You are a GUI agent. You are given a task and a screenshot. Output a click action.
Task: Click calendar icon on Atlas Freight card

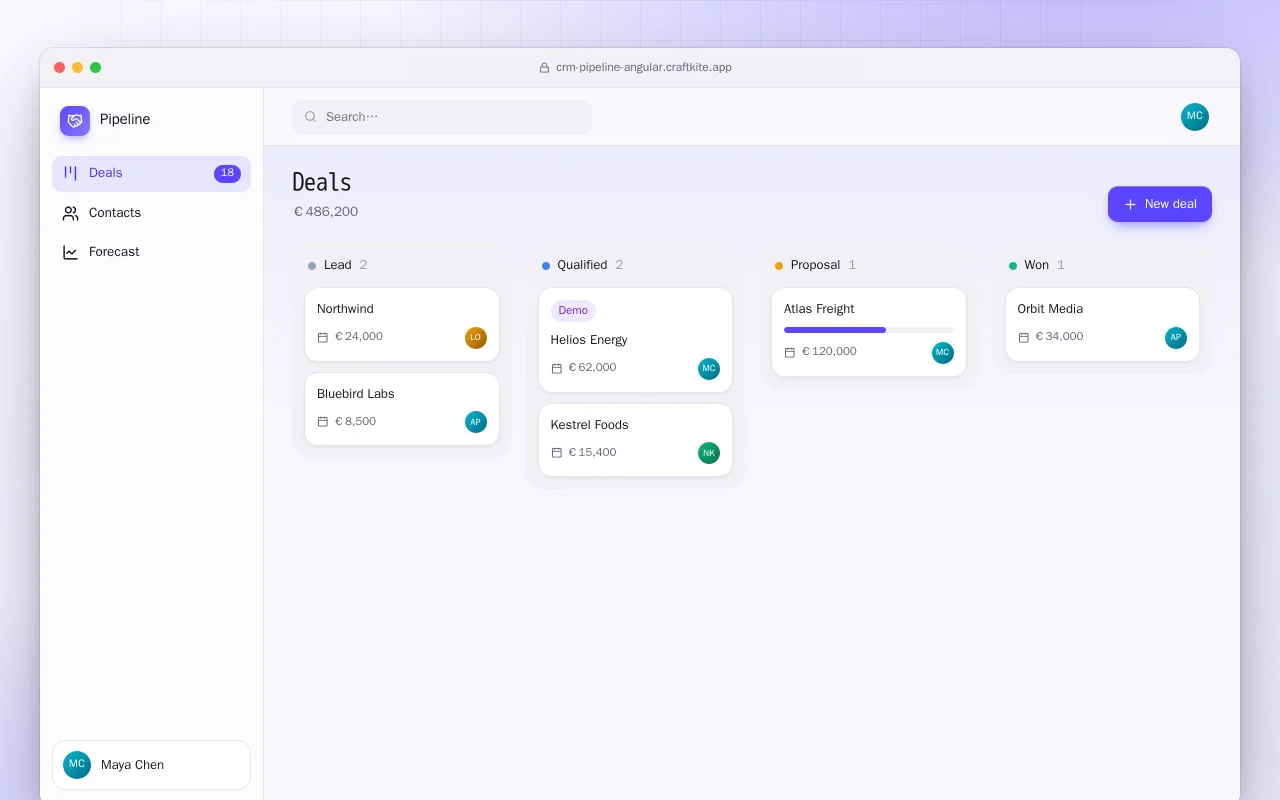point(790,353)
